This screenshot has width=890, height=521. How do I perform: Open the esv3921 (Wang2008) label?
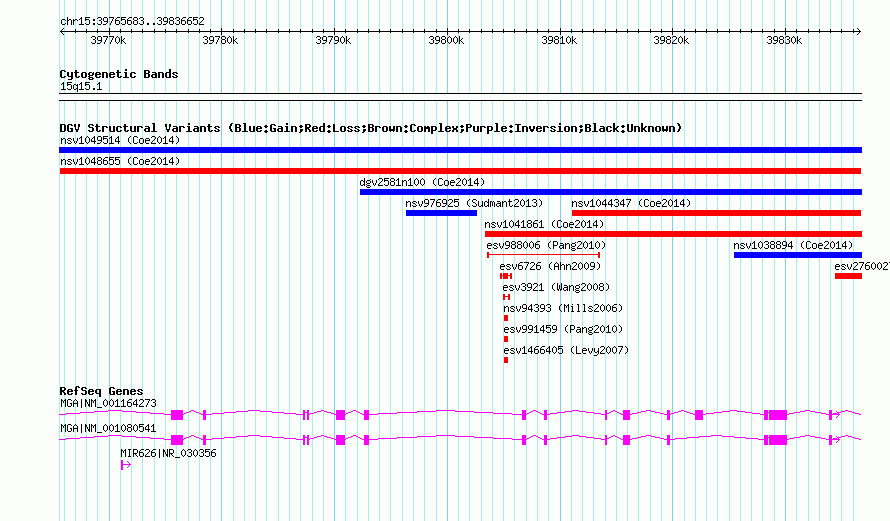556,287
